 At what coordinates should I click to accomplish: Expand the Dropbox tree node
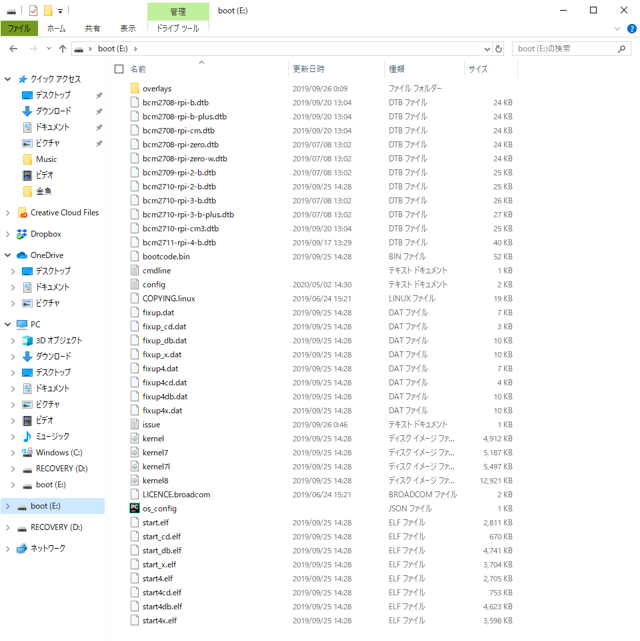tap(8, 234)
